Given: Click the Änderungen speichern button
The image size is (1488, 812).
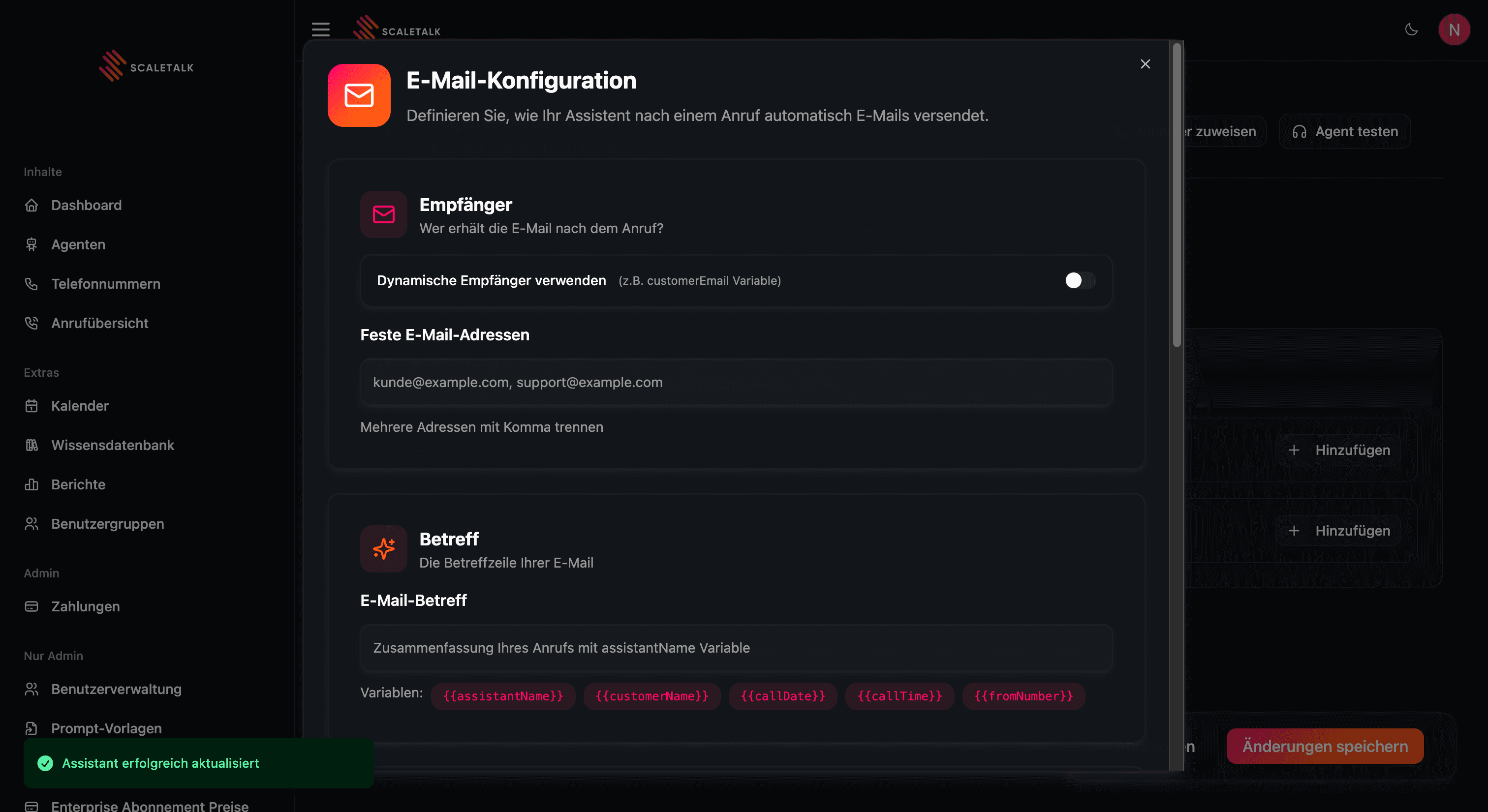Looking at the screenshot, I should pyautogui.click(x=1325, y=746).
